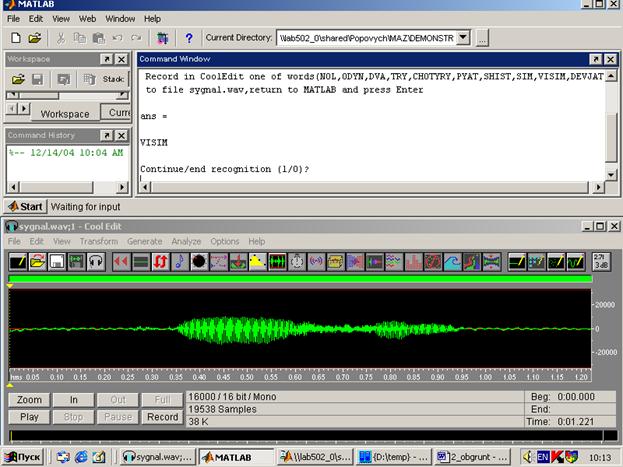Click the Record button in Cool Edit
The width and height of the screenshot is (623, 467).
click(163, 417)
